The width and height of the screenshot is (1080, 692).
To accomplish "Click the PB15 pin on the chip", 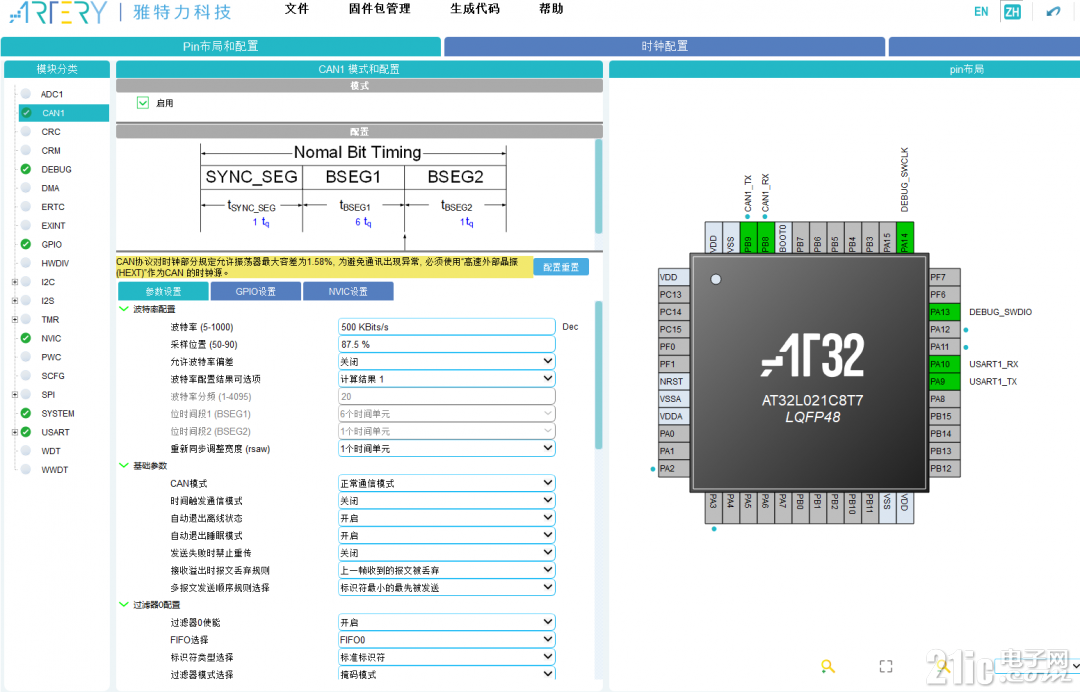I will (944, 417).
